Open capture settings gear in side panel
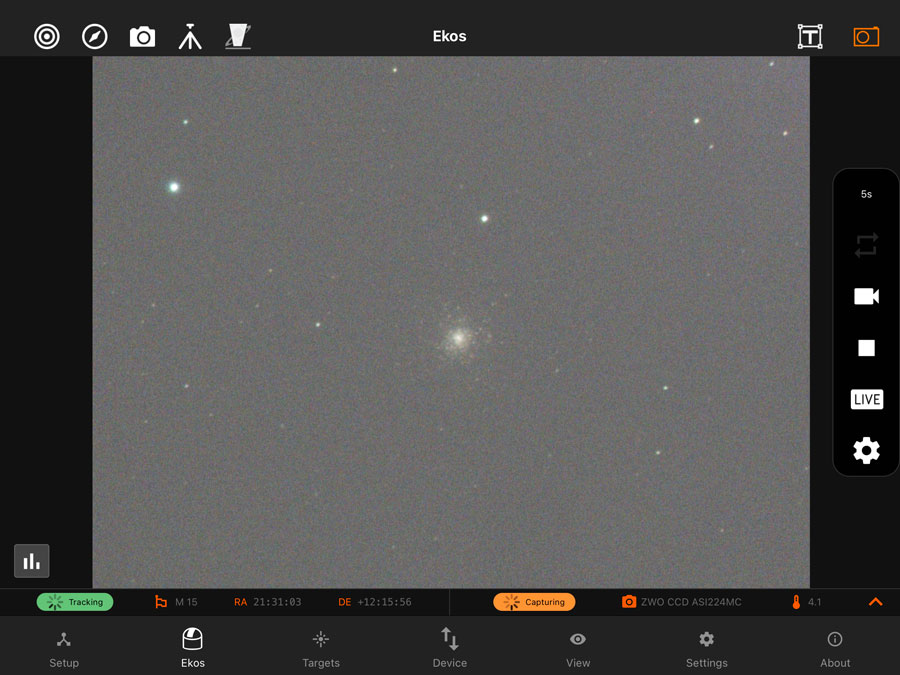The width and height of the screenshot is (900, 675). coord(866,451)
